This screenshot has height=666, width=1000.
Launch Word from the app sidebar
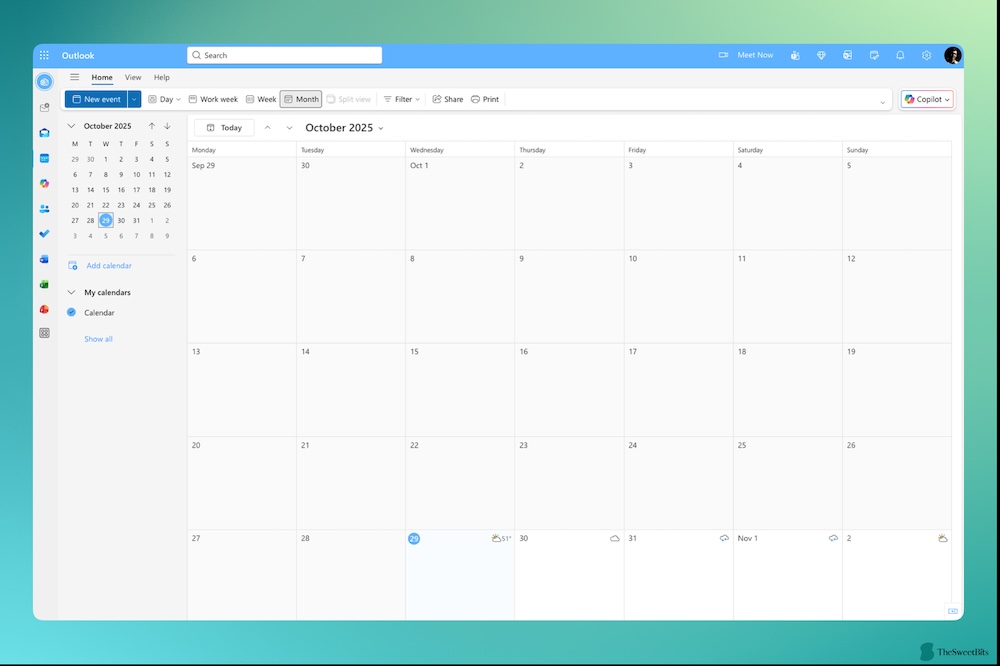point(44,258)
